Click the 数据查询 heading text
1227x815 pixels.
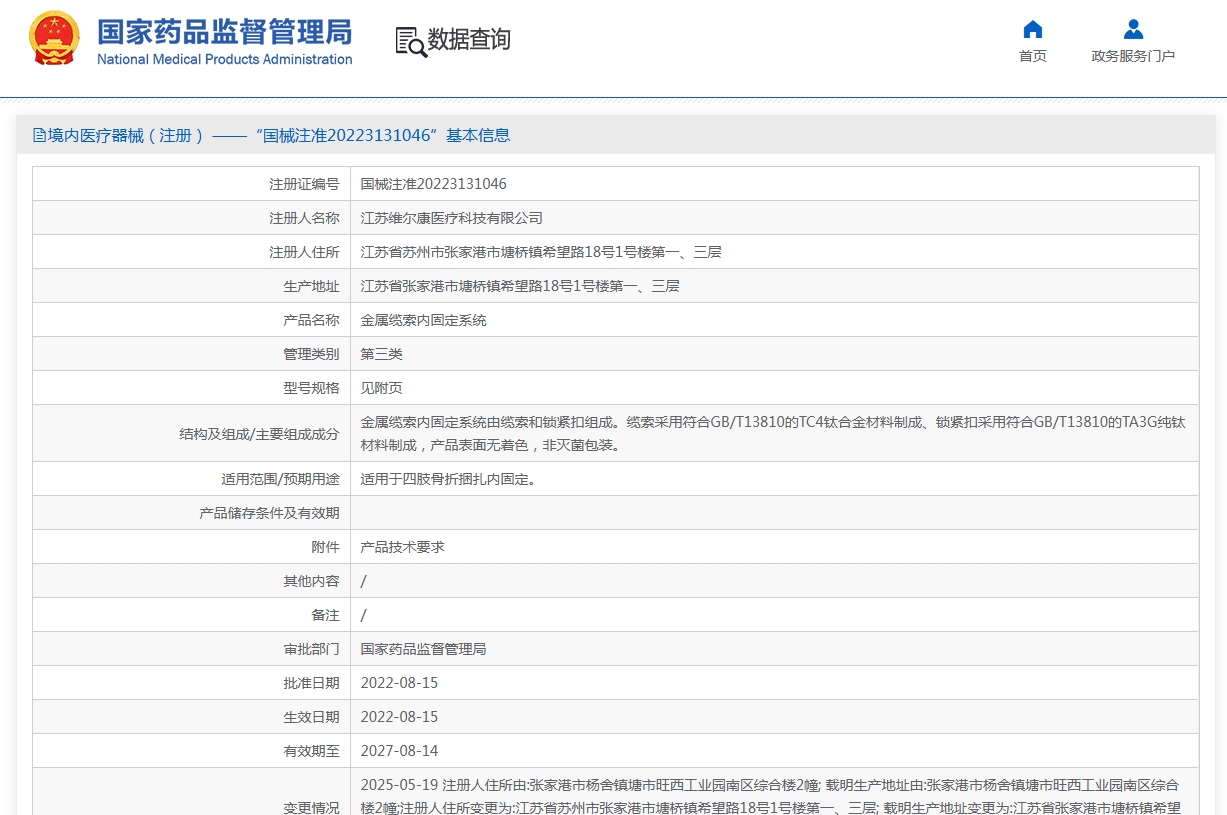coord(469,40)
